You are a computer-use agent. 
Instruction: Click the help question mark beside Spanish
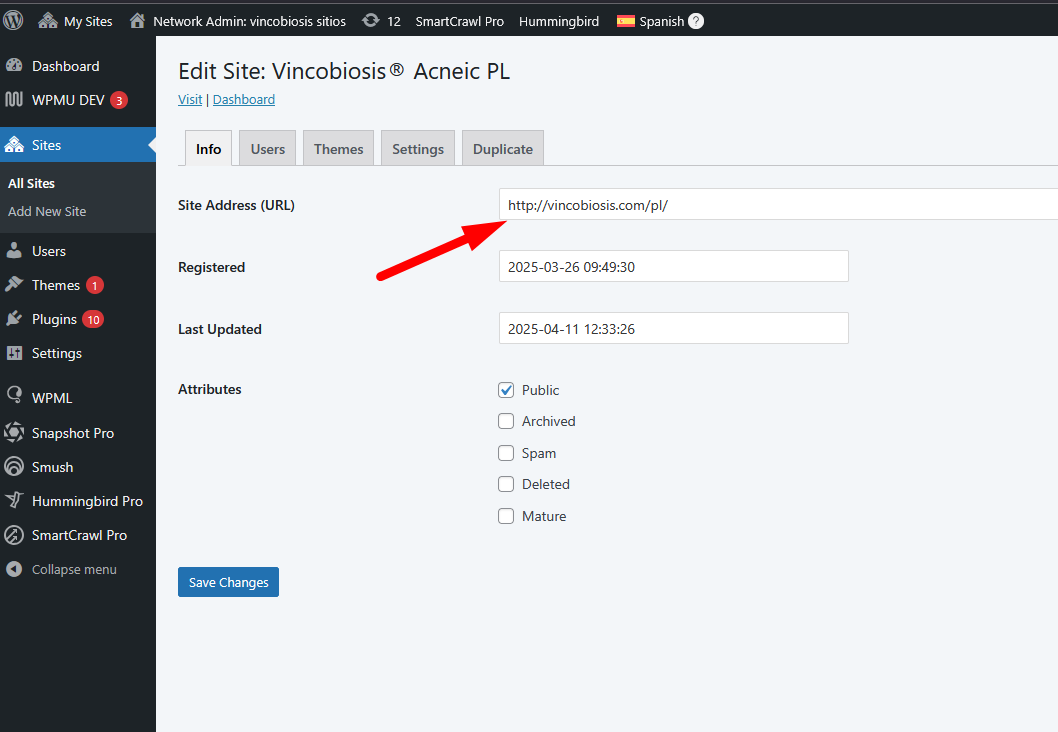(x=696, y=21)
